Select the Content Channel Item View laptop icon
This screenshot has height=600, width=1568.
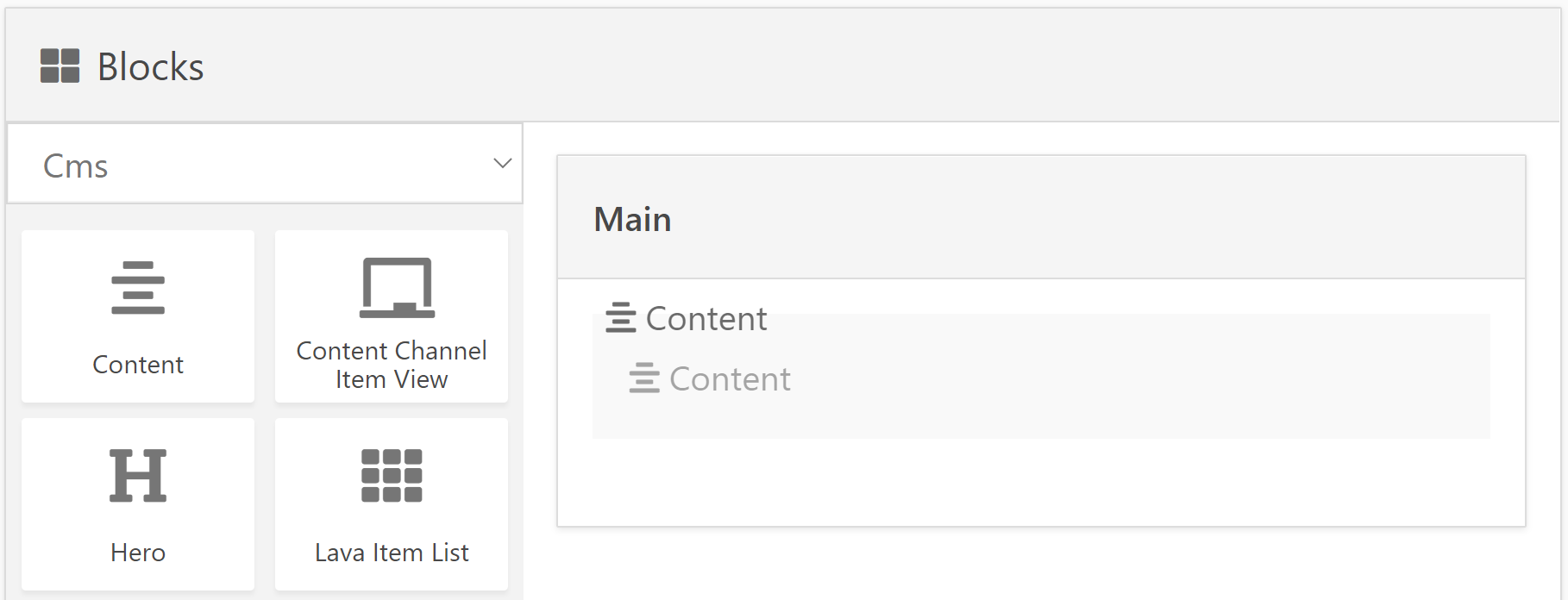397,287
